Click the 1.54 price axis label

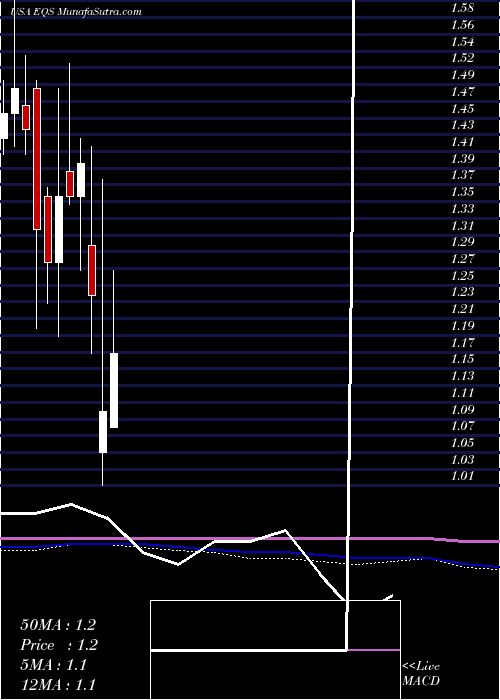click(462, 42)
